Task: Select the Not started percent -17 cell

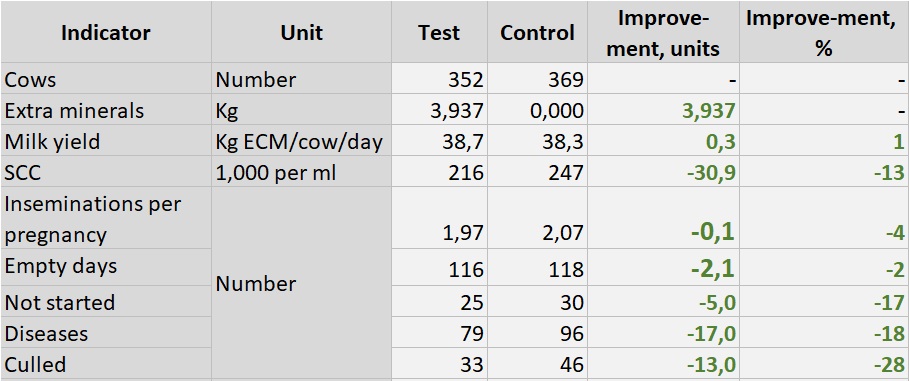Action: 824,302
